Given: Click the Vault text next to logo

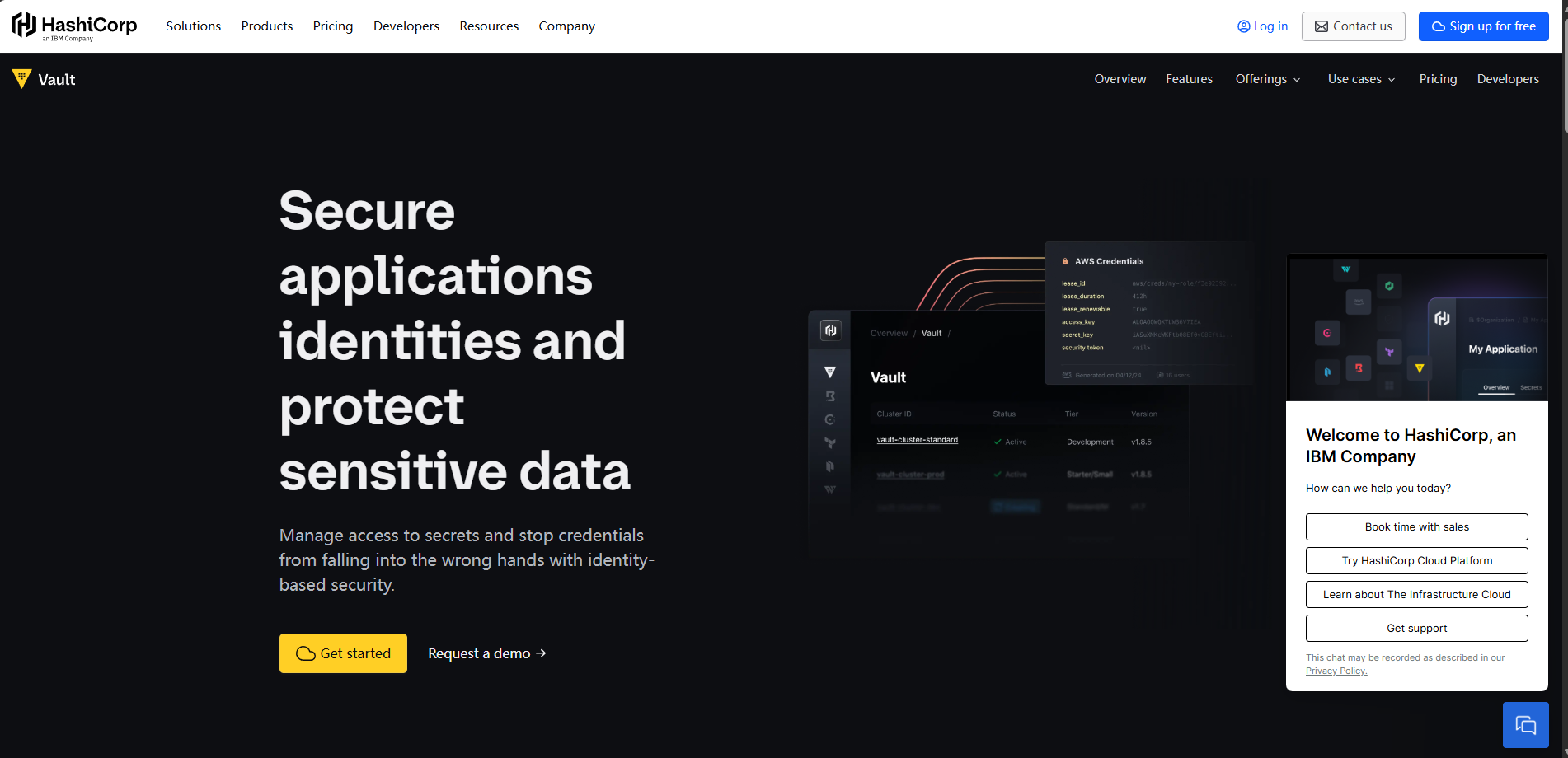Looking at the screenshot, I should click(x=57, y=80).
